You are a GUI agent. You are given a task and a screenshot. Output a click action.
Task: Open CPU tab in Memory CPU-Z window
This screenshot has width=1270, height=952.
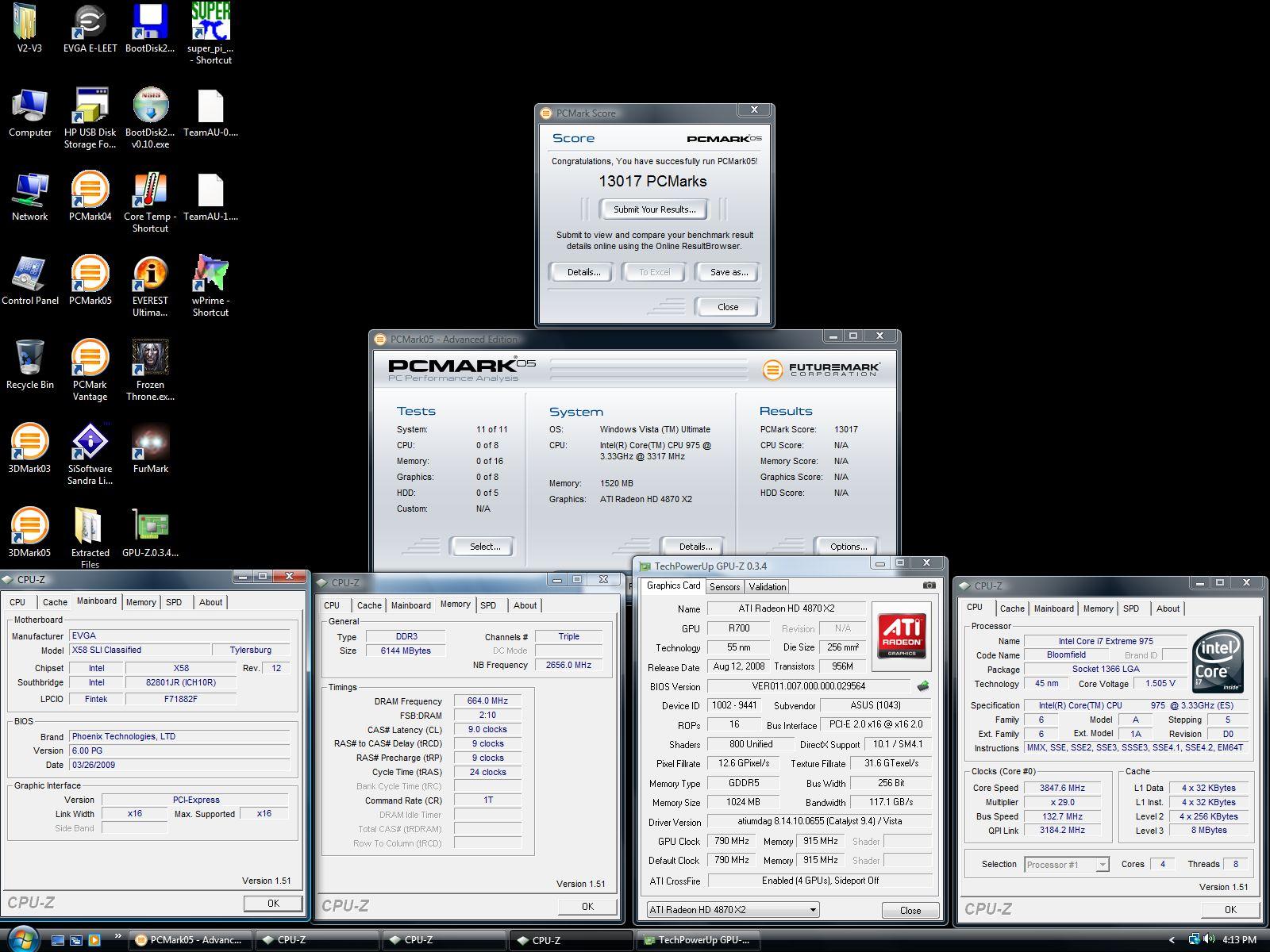tap(332, 605)
